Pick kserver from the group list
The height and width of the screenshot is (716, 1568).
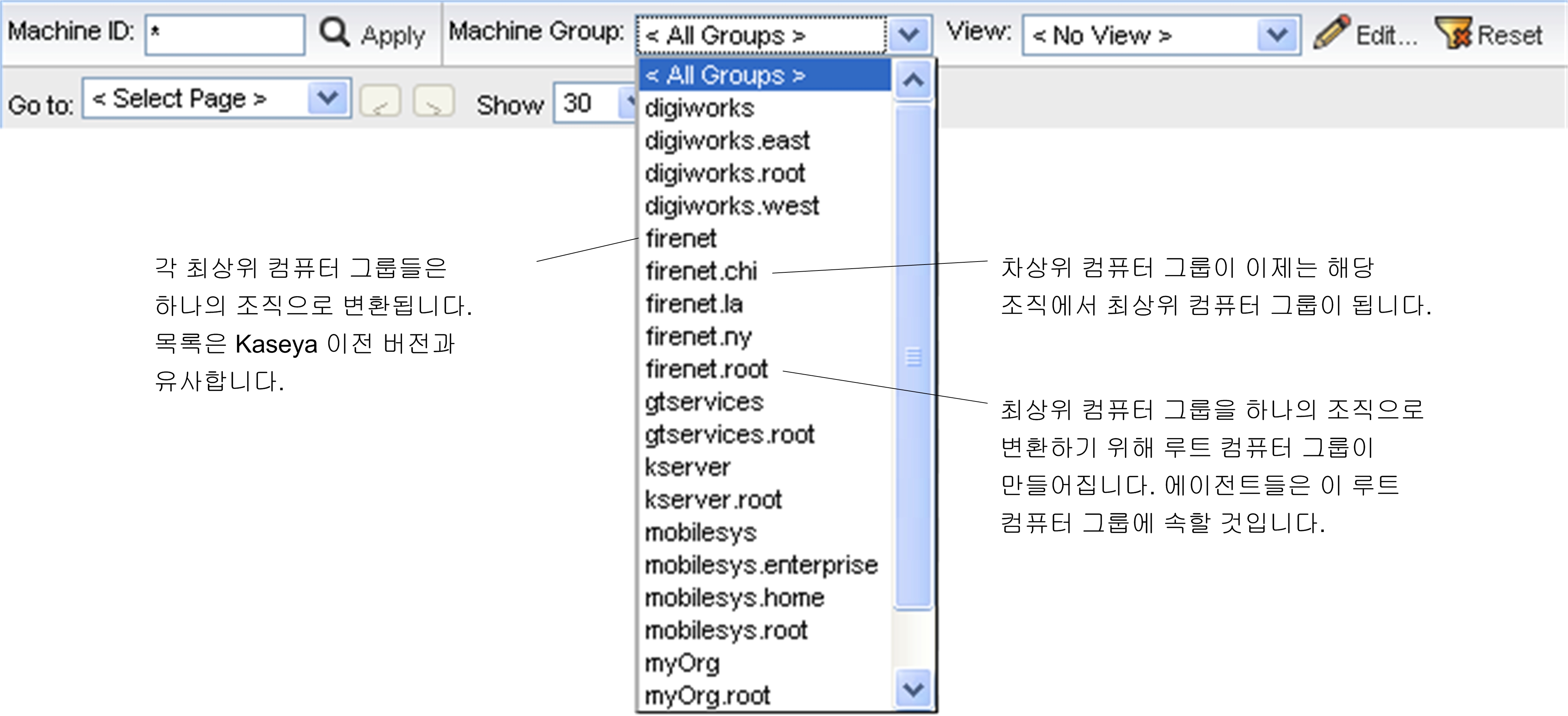click(x=765, y=468)
